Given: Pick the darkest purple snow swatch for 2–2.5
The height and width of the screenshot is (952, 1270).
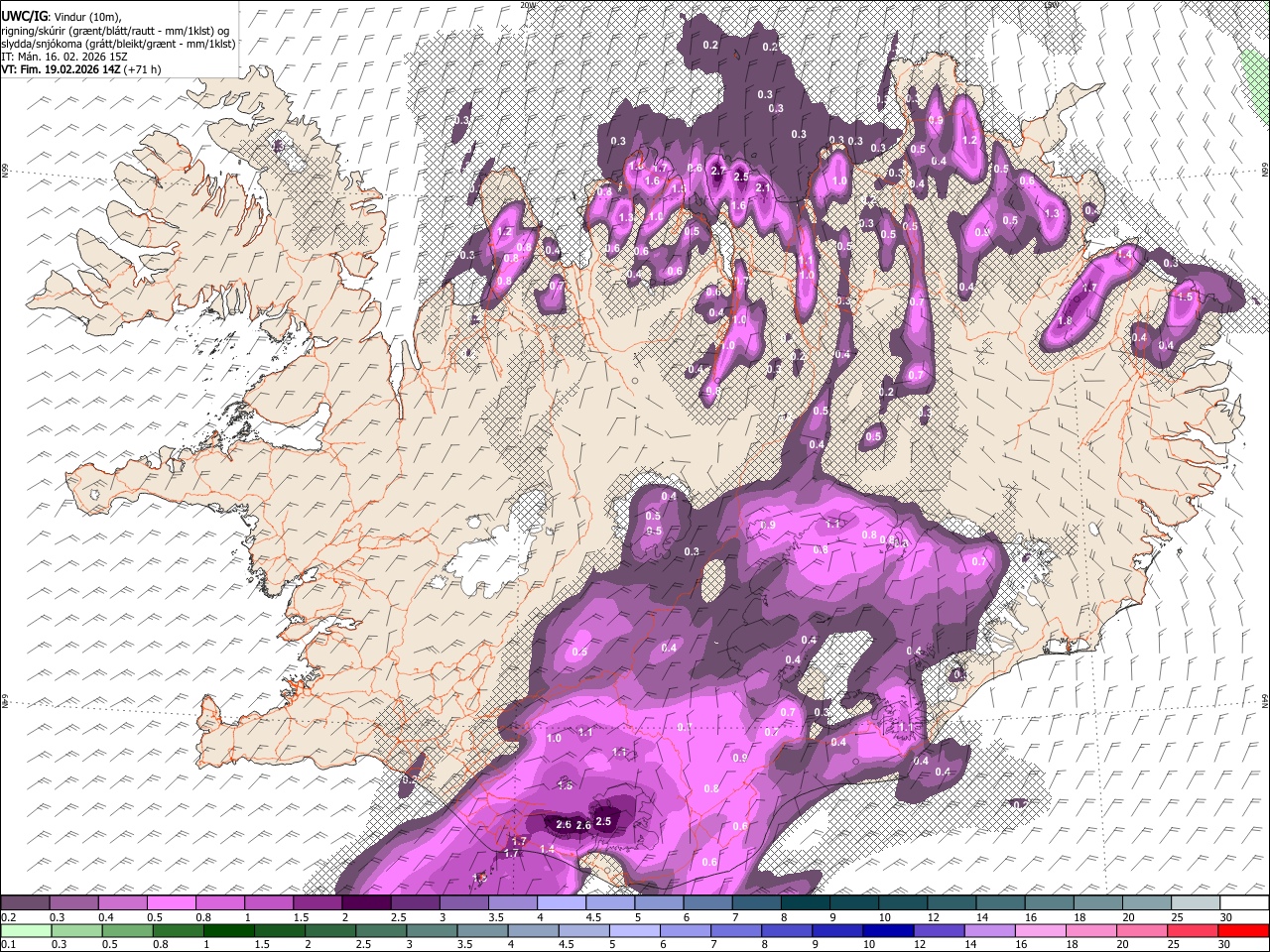Looking at the screenshot, I should pyautogui.click(x=366, y=902).
